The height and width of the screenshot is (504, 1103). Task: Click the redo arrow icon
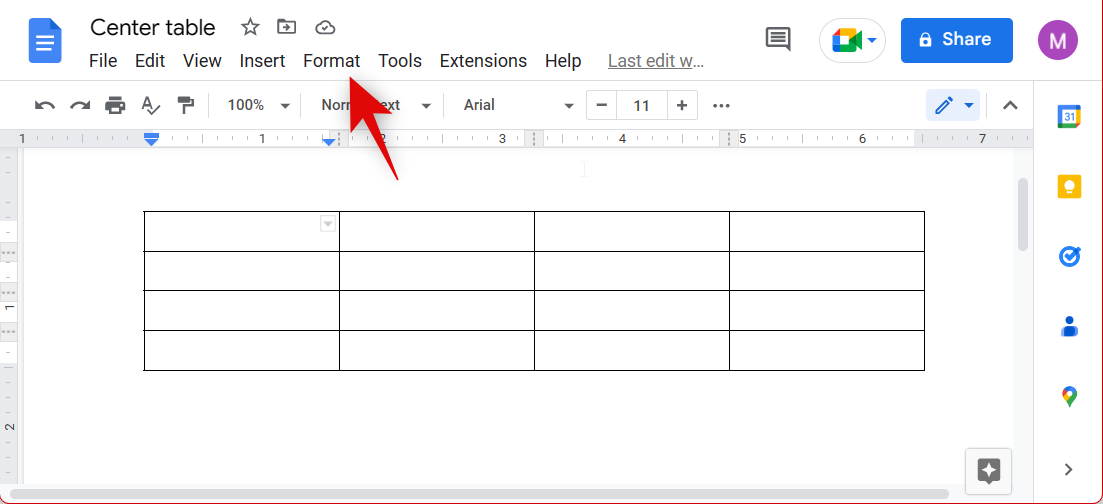tap(80, 106)
